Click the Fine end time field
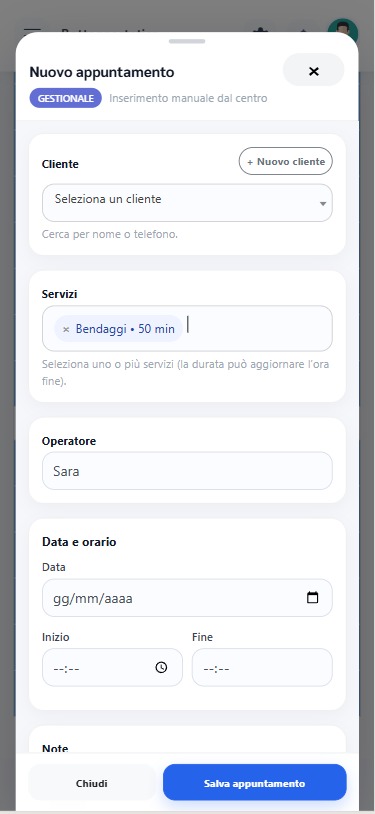The width and height of the screenshot is (375, 814). click(x=262, y=668)
